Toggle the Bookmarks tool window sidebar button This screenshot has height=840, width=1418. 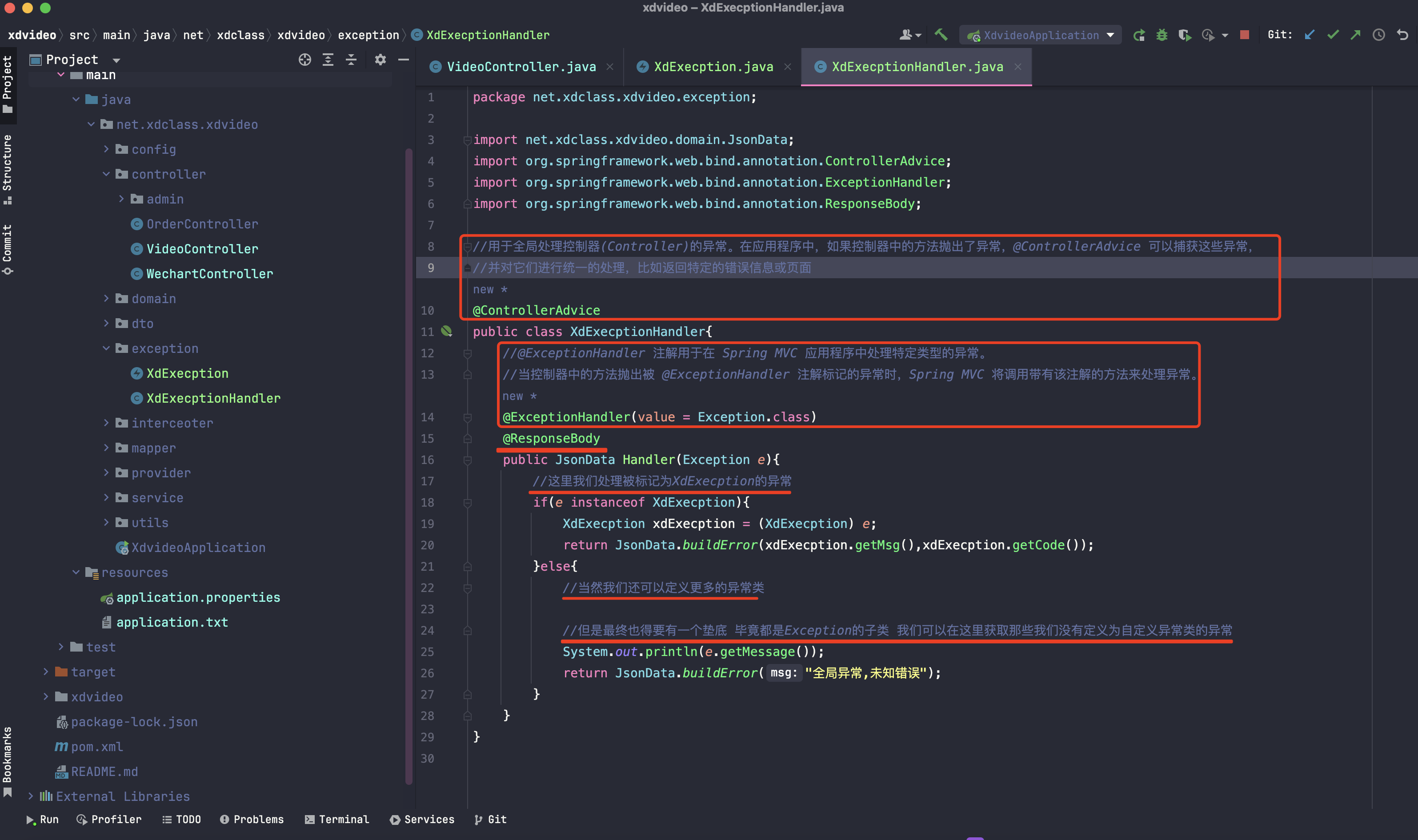pos(8,761)
